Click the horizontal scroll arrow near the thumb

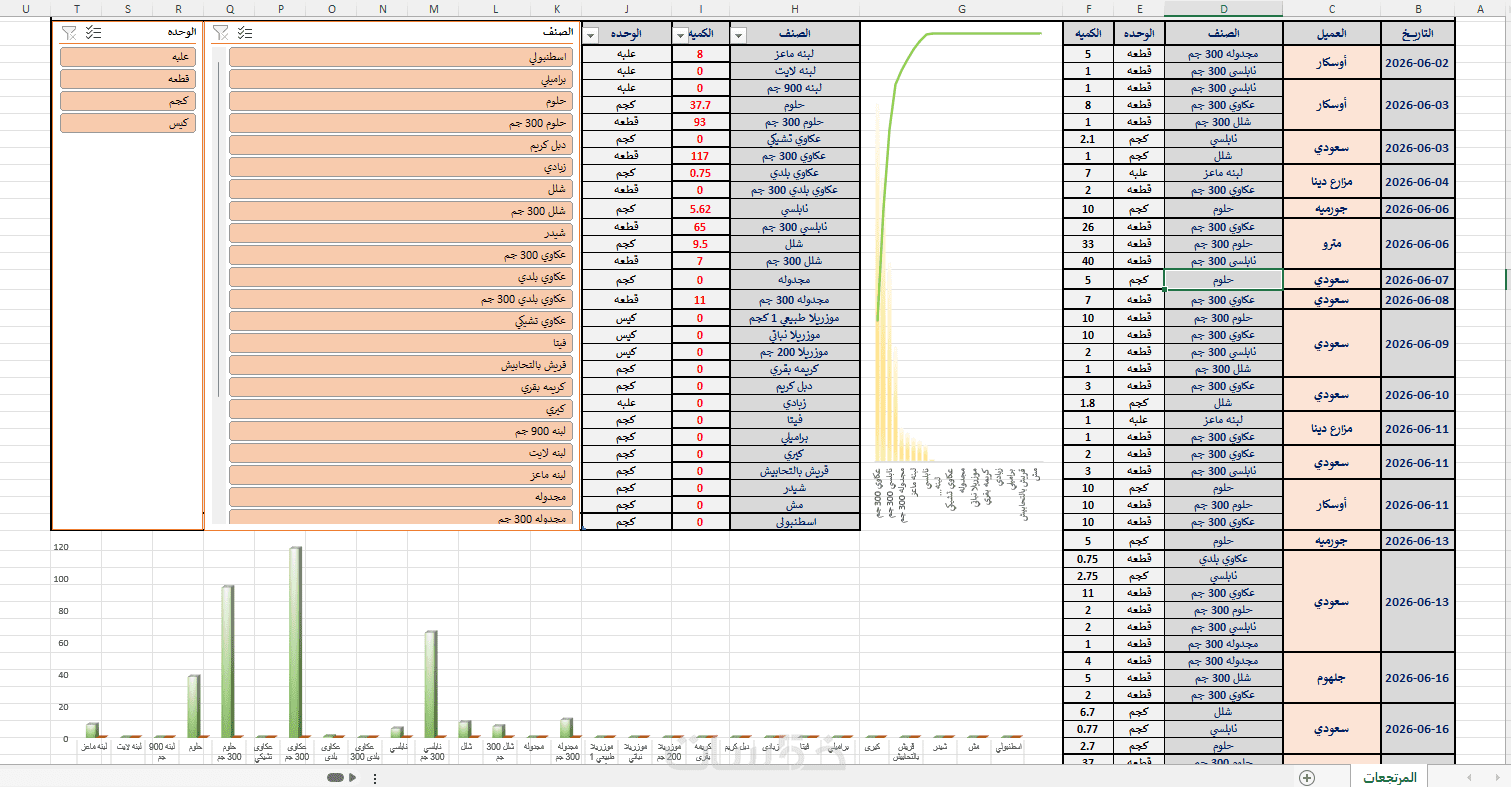(x=352, y=777)
